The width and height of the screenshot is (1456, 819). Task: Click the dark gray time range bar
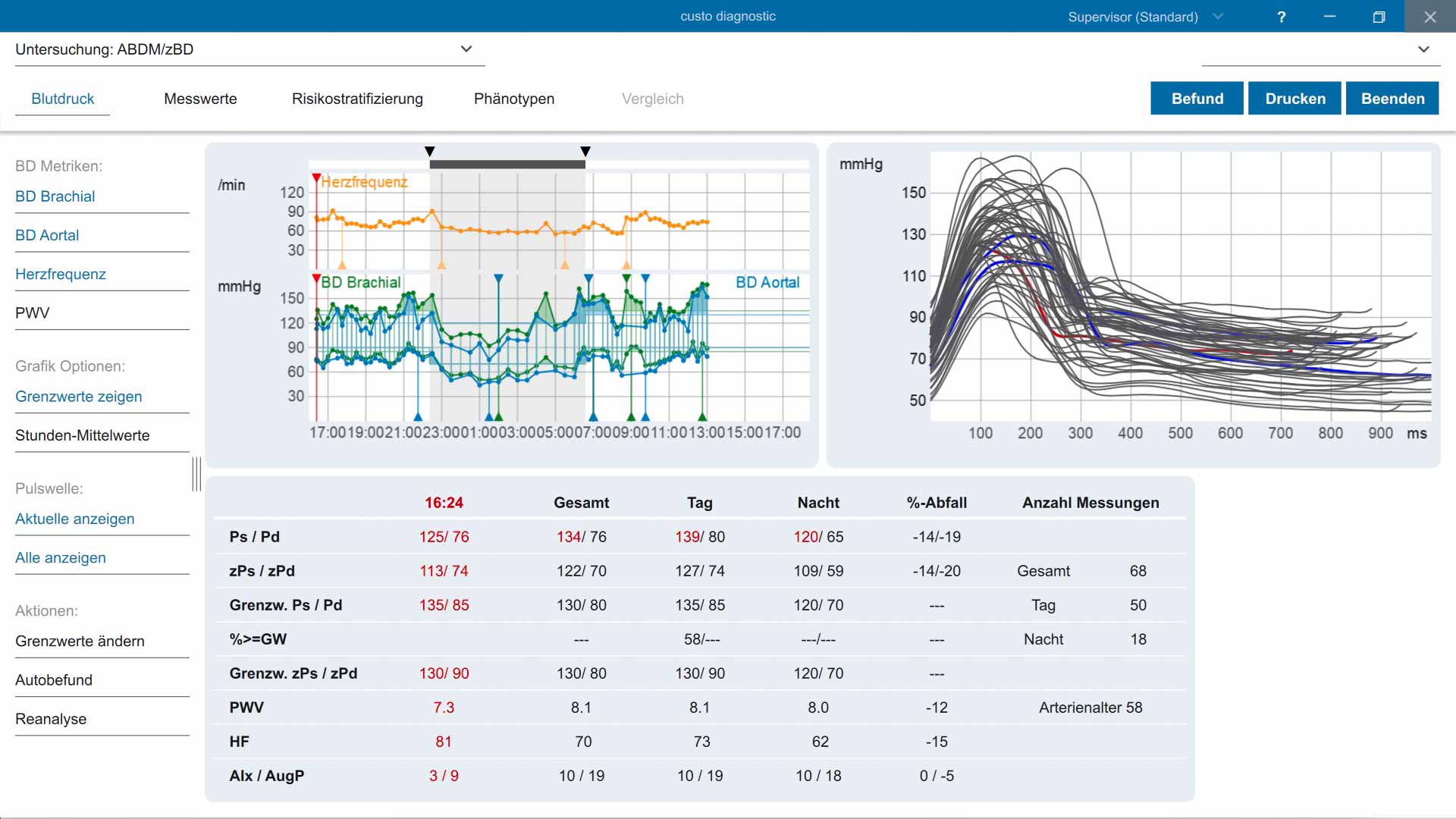[507, 165]
